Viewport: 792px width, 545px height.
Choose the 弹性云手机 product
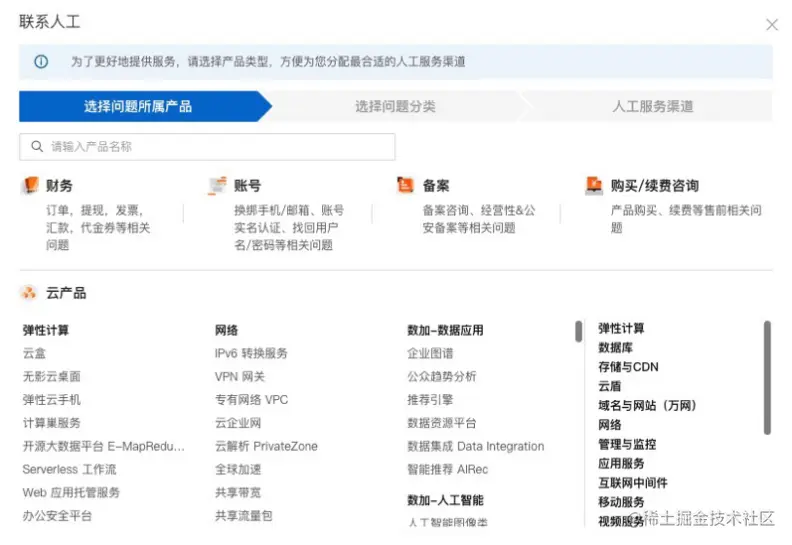(x=52, y=400)
